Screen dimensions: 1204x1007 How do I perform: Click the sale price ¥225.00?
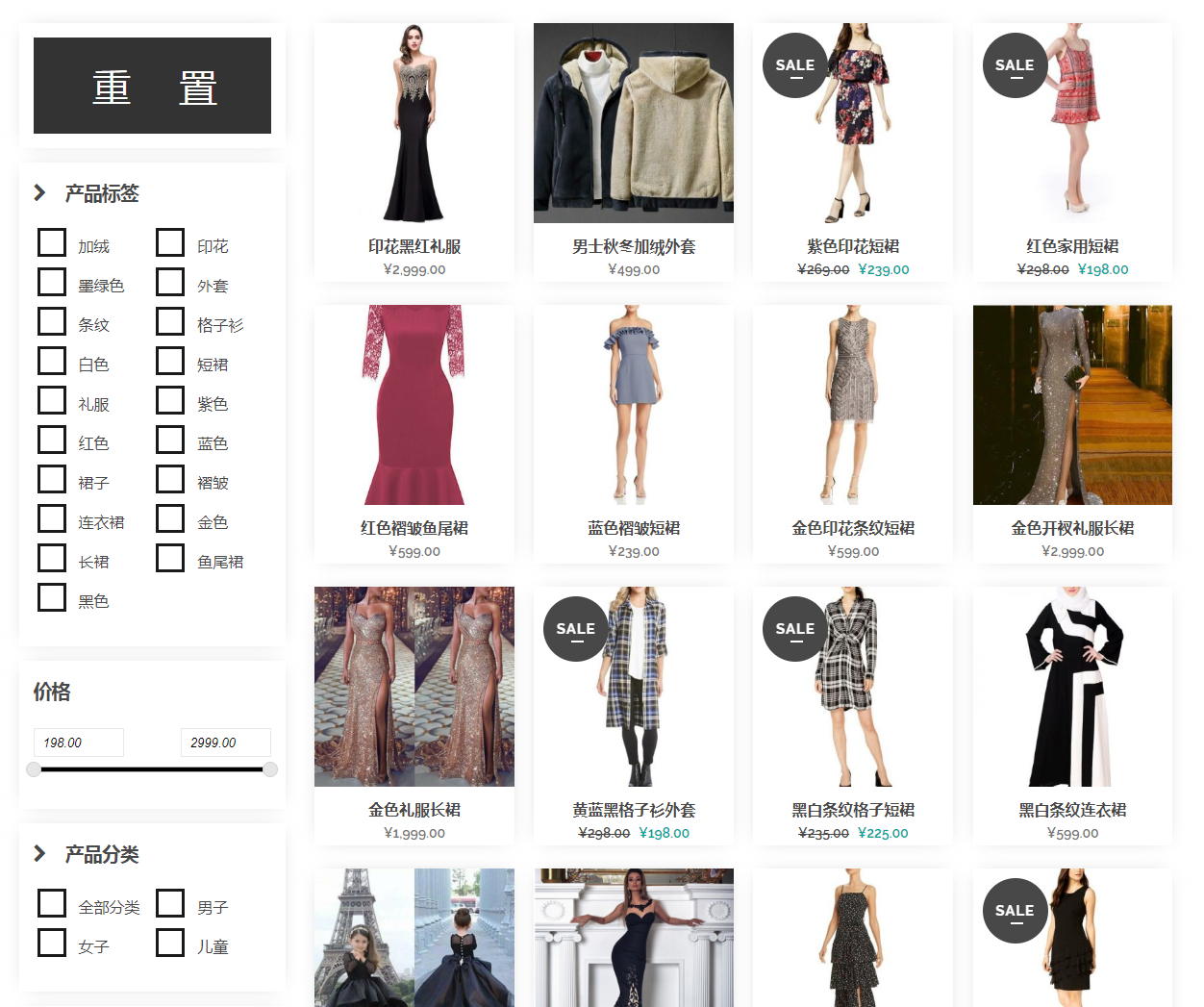pyautogui.click(x=883, y=833)
